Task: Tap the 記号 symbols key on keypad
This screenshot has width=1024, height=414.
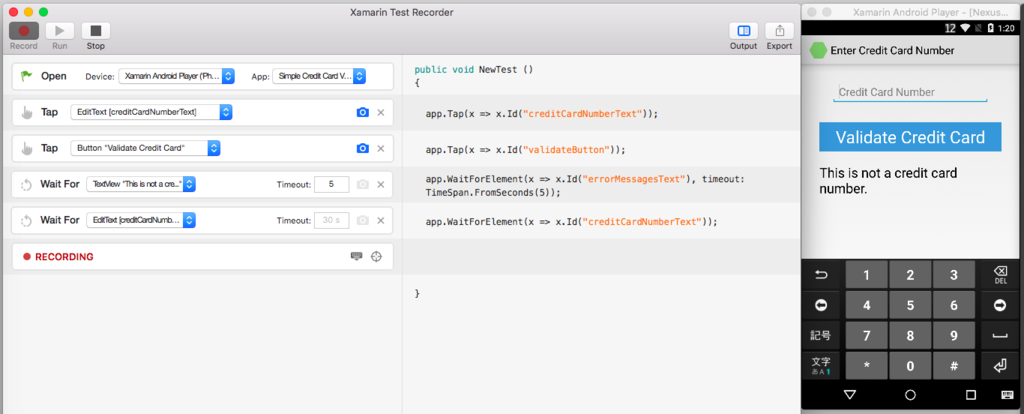Action: point(821,336)
